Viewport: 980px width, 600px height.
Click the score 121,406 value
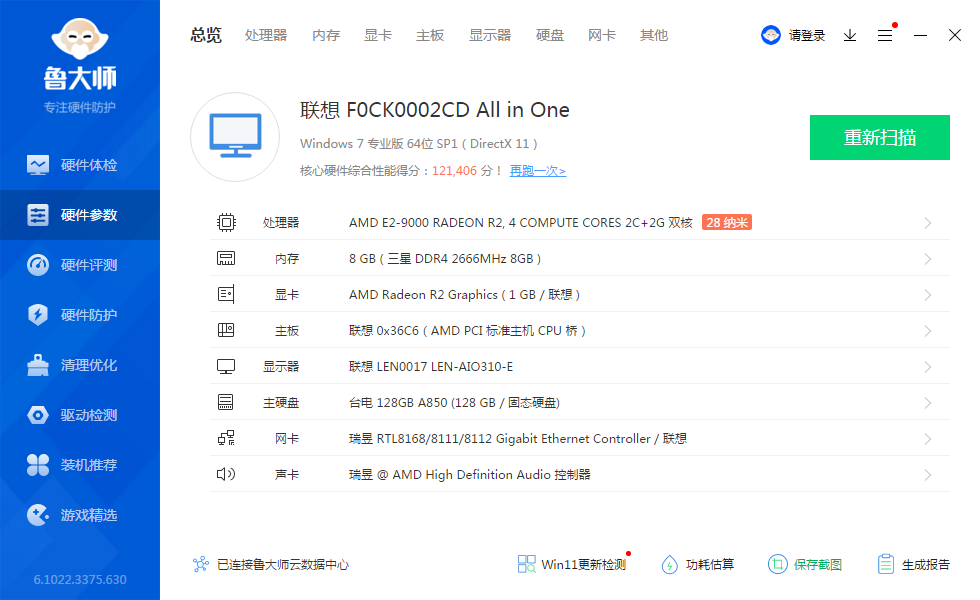click(454, 171)
